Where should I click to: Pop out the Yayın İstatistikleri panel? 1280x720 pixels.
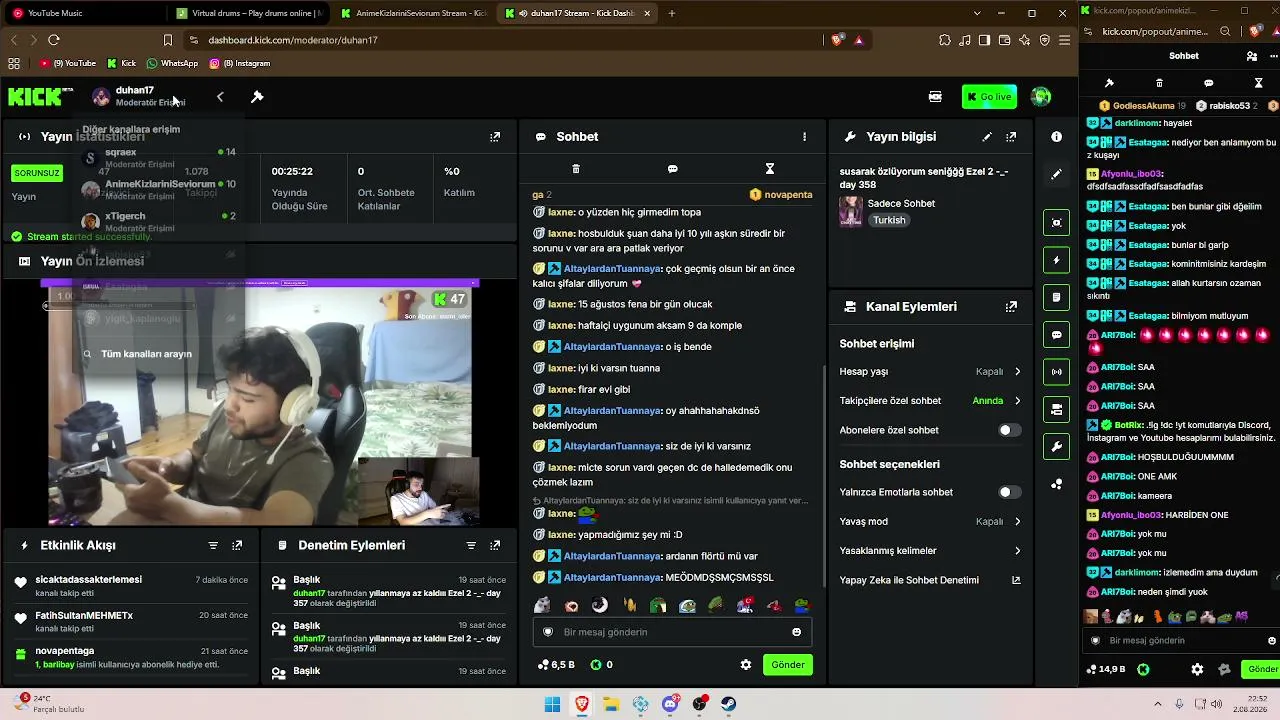[x=495, y=137]
